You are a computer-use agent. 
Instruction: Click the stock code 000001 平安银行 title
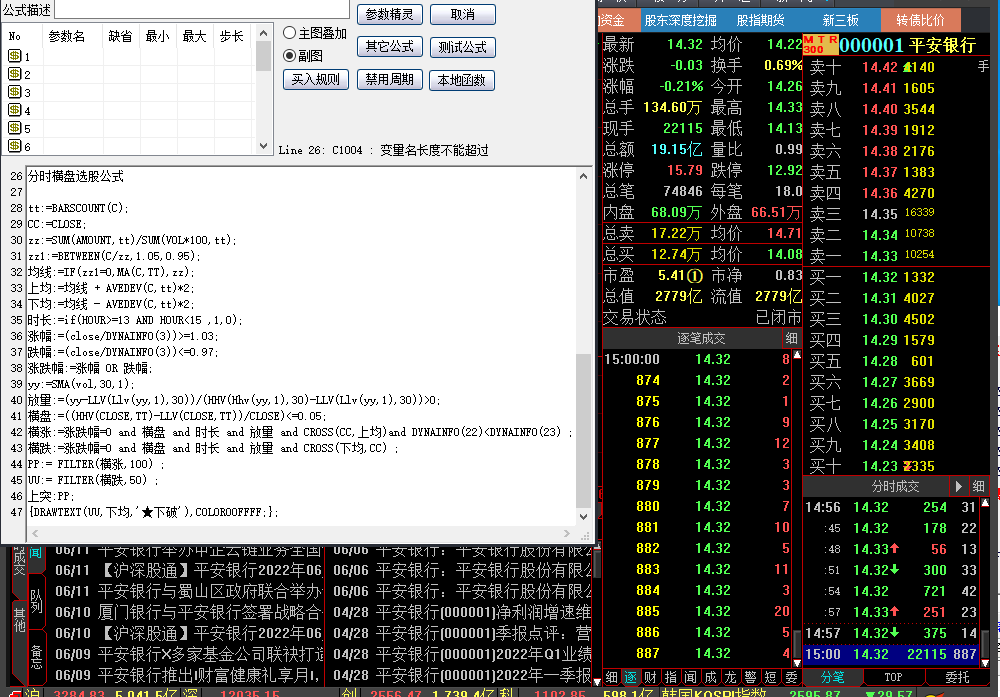pyautogui.click(x=907, y=45)
